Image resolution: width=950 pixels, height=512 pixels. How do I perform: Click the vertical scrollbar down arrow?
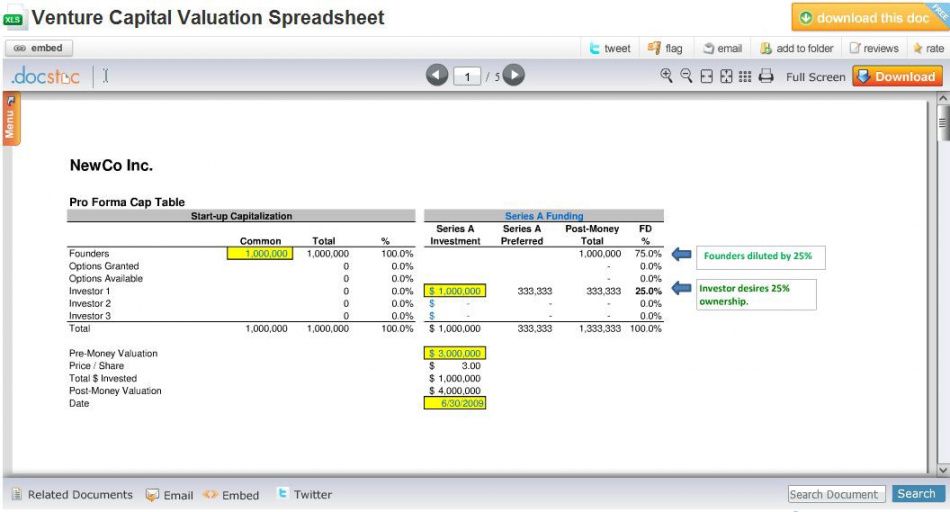pos(943,470)
